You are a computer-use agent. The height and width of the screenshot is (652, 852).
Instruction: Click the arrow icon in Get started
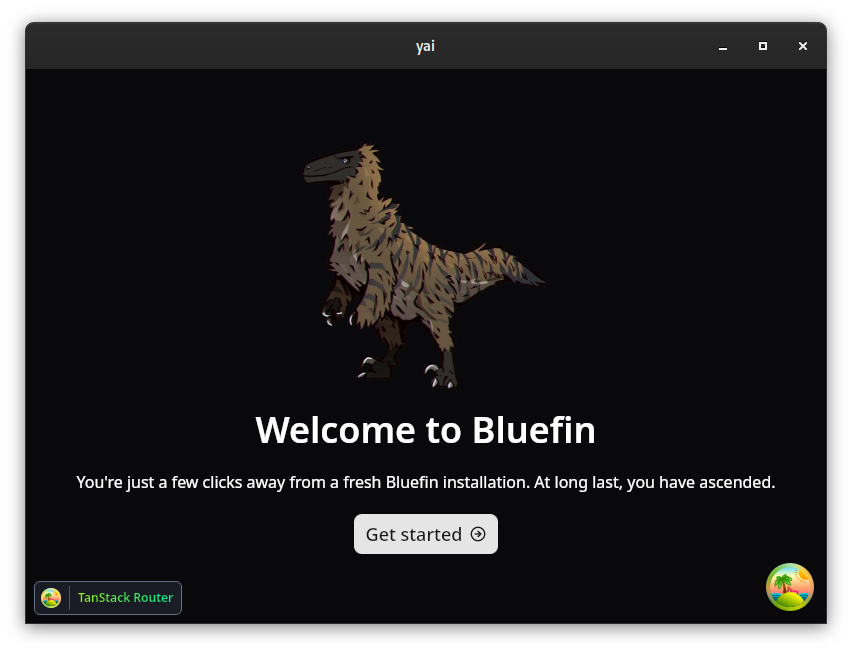(x=478, y=534)
